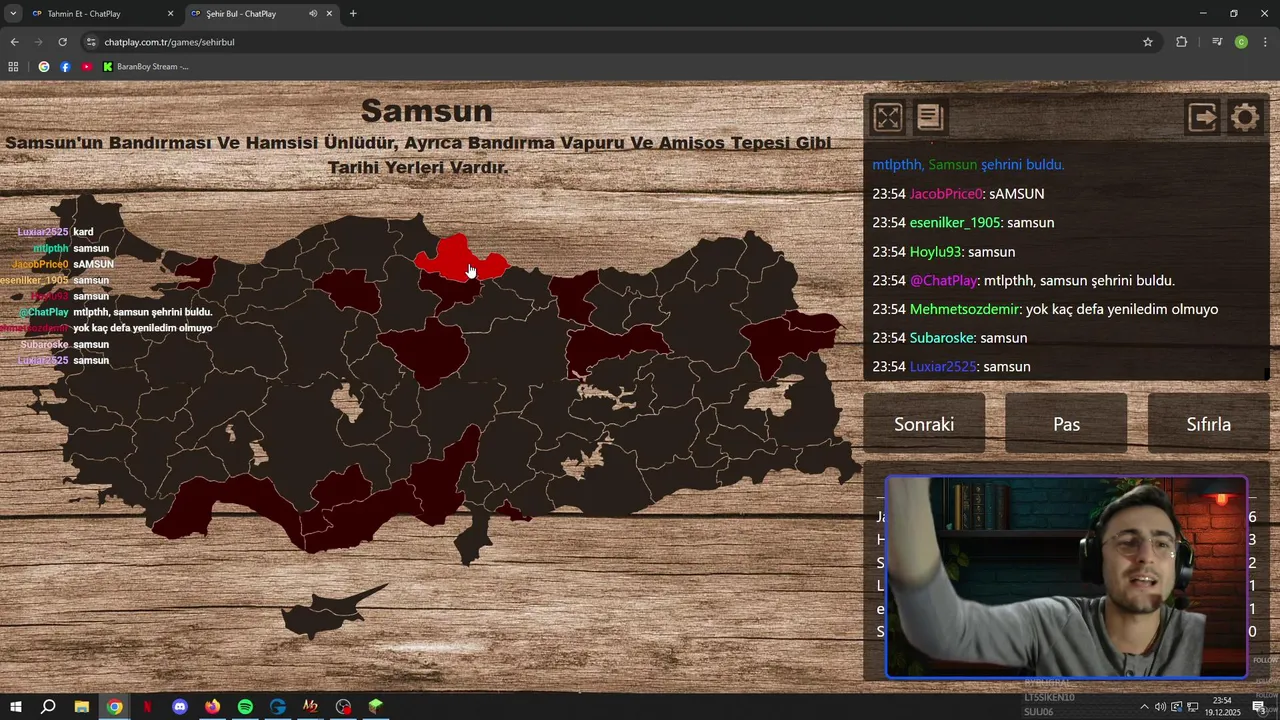
Task: Open OBS recording app from taskbar
Action: point(343,706)
